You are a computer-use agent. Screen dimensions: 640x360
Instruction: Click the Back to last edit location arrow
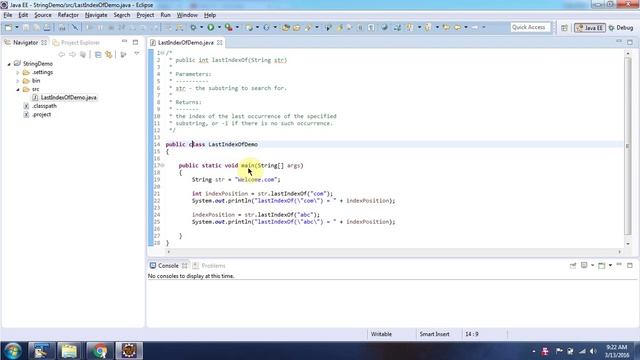click(446, 27)
